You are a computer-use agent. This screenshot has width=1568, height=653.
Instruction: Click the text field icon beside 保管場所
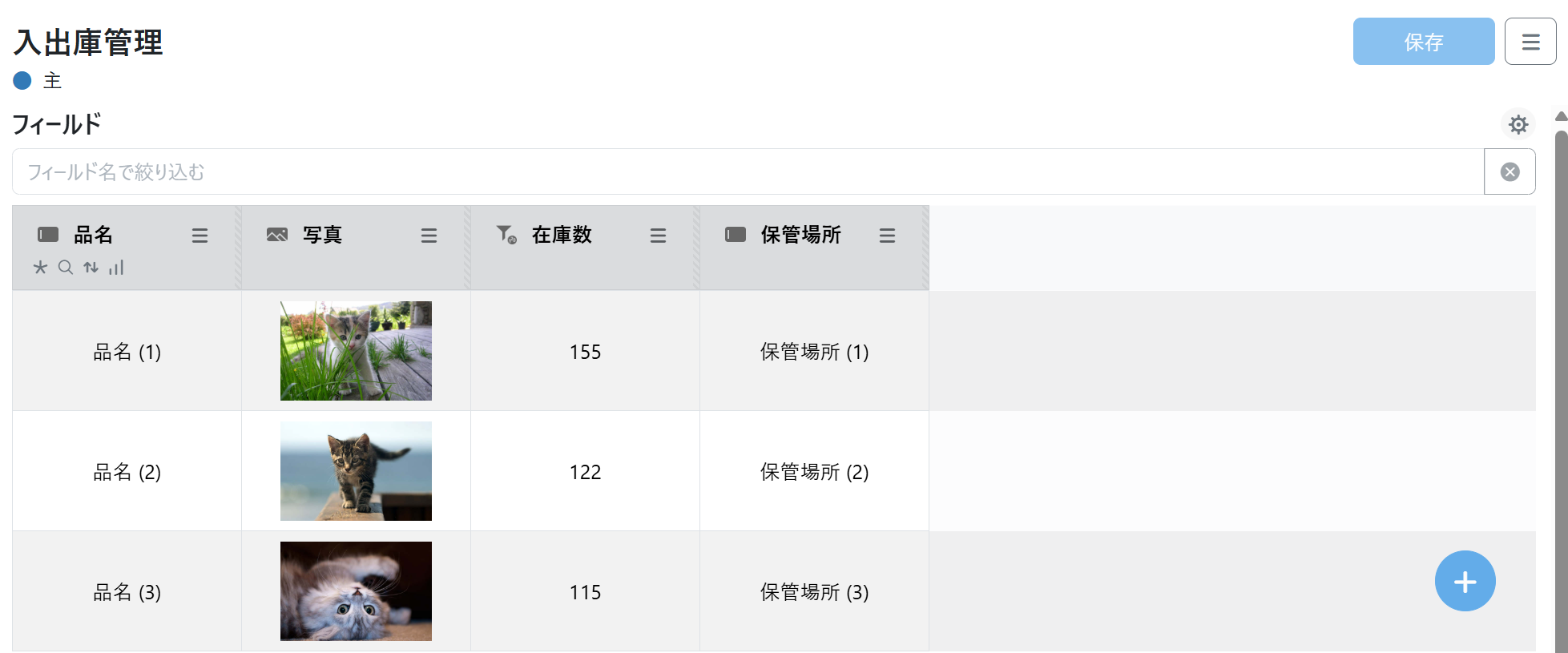click(x=736, y=235)
